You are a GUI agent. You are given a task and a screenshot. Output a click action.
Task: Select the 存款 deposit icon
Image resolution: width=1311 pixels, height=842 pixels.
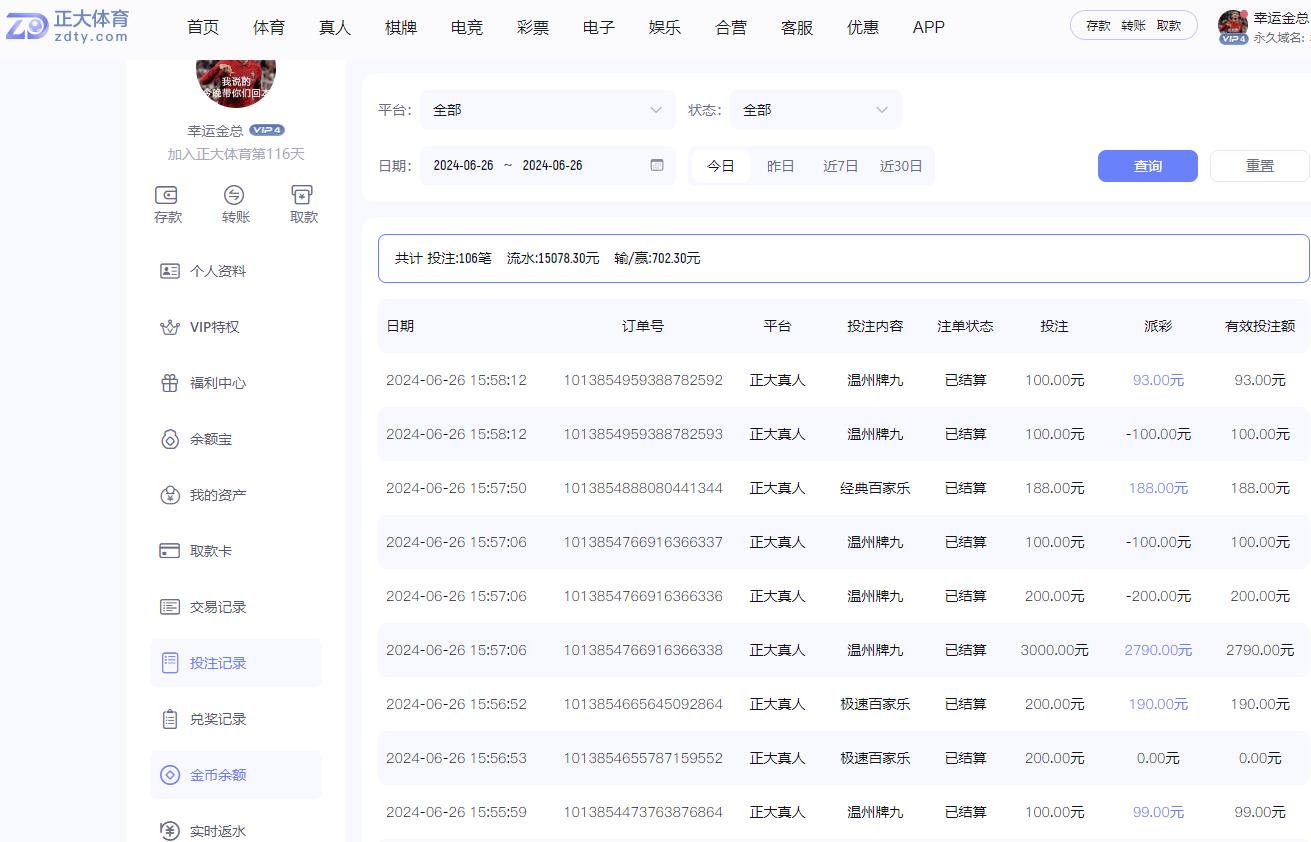pos(167,197)
